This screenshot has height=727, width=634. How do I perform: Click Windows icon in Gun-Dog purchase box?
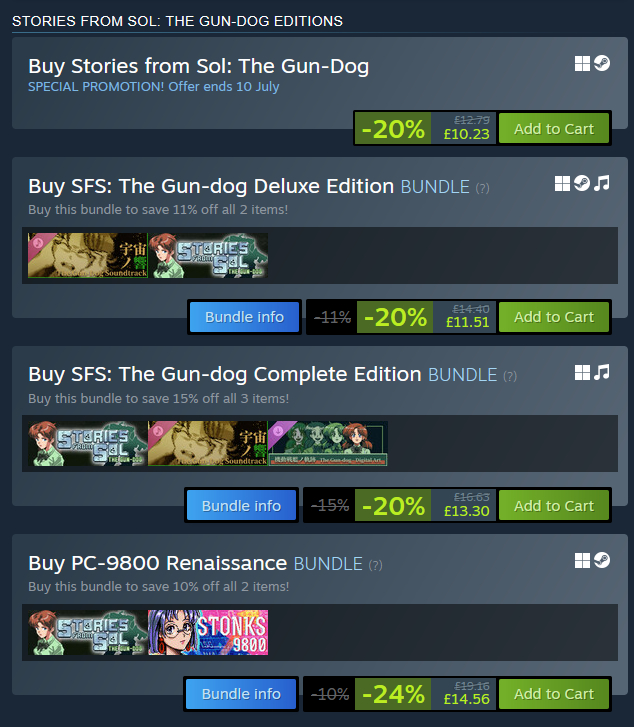[x=582, y=64]
